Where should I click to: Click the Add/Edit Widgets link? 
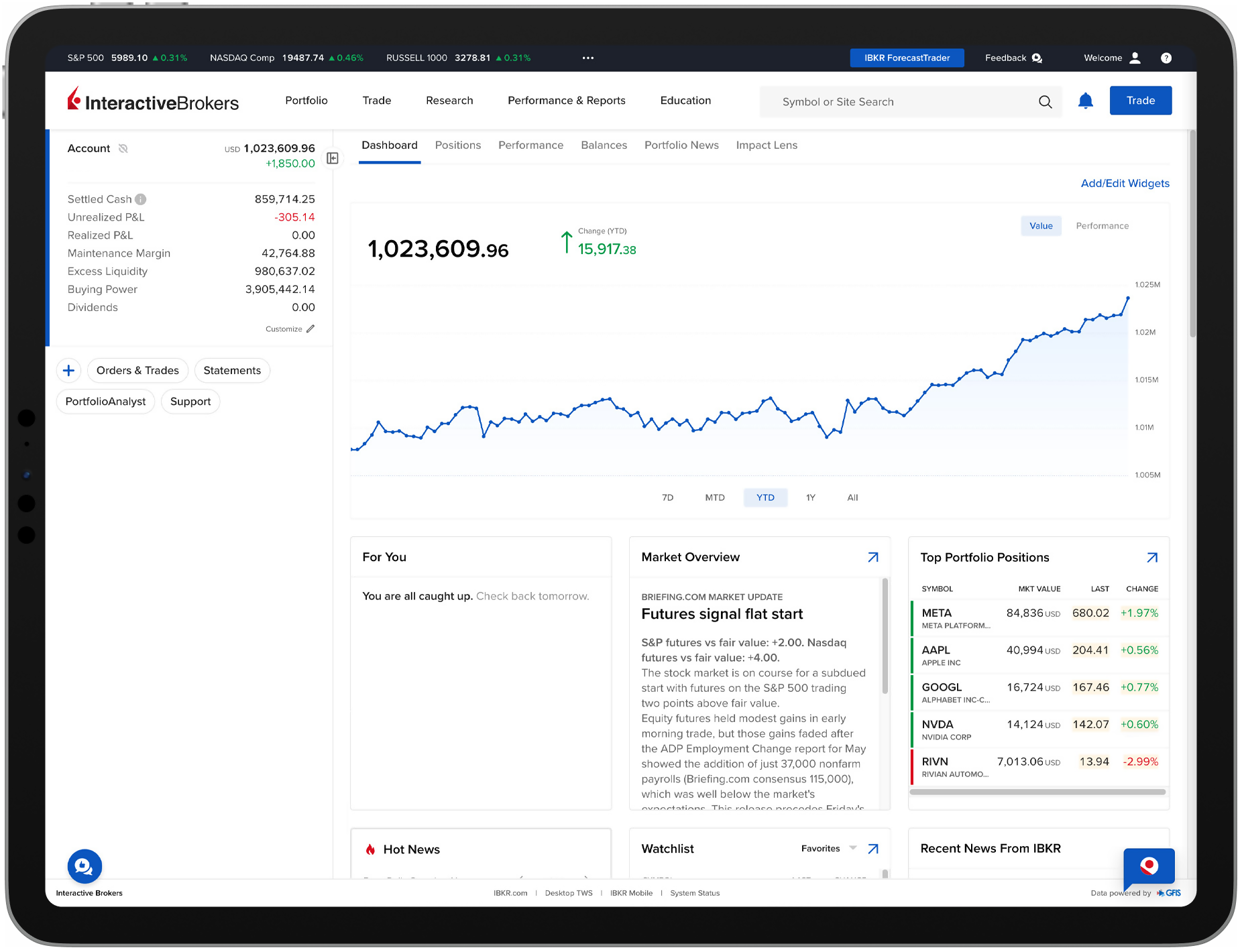1125,183
